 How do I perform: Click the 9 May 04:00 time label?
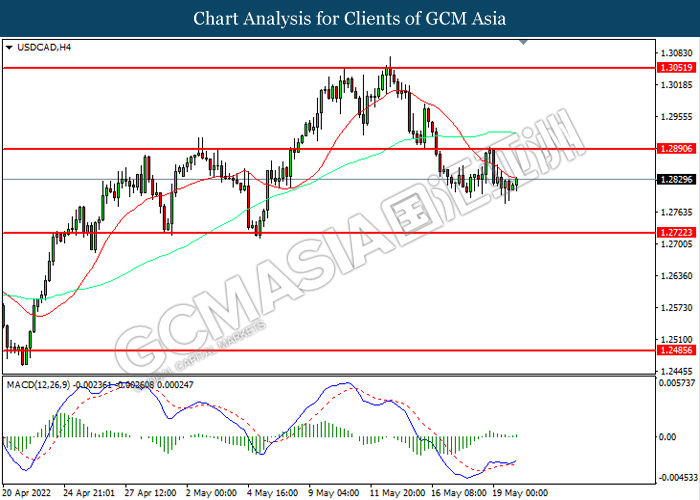[334, 493]
